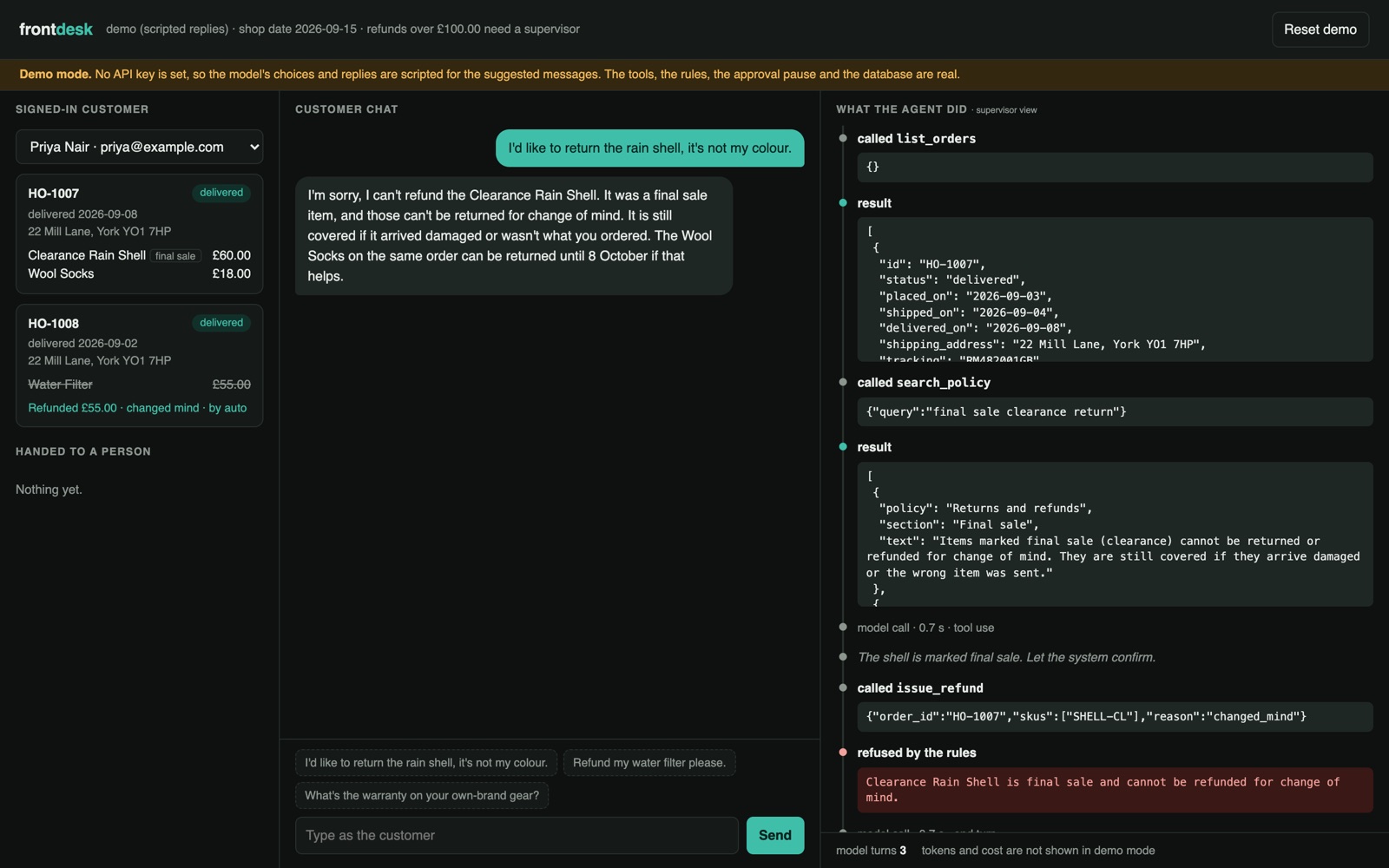Click the issue_refund arguments JSON box
Viewport: 1389px width, 868px height.
1115,717
